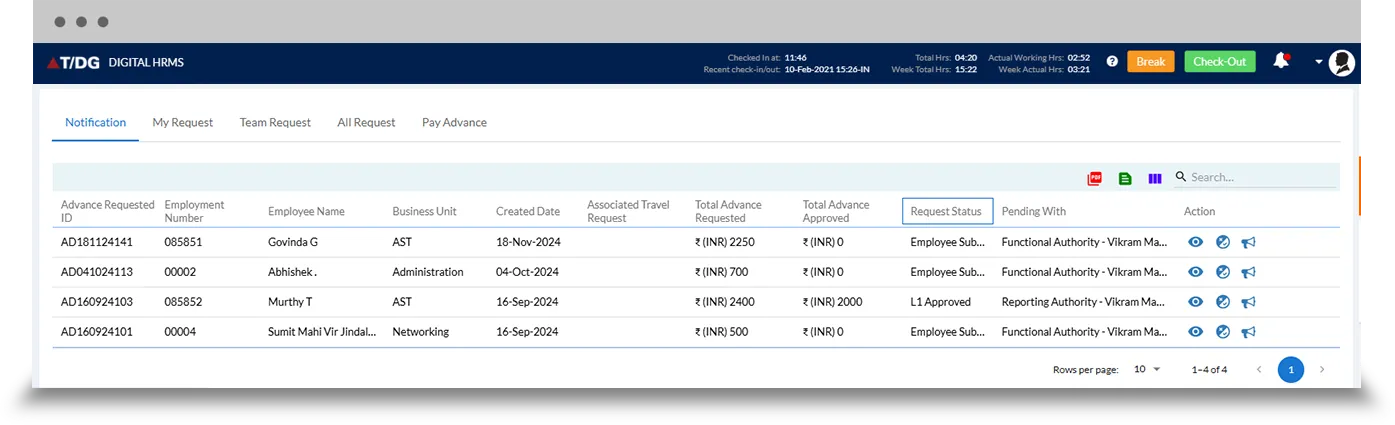Screen dimensions: 1395x425
Task: Open the notifications bell
Action: pos(1281,61)
